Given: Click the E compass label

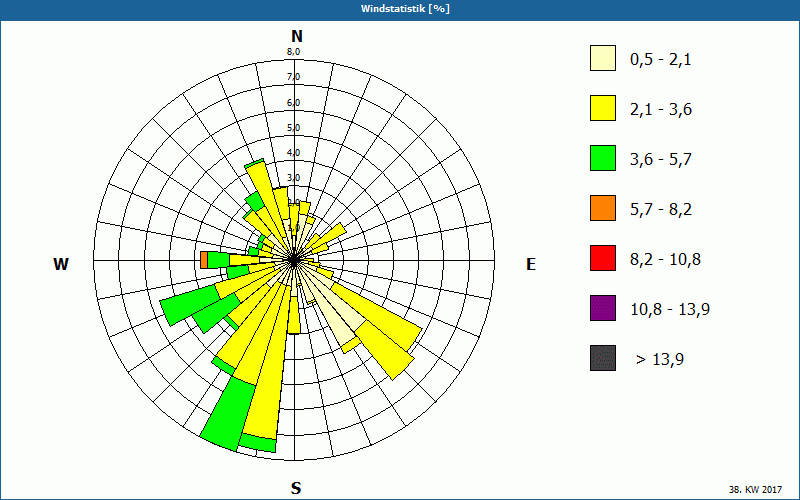Looking at the screenshot, I should click(x=531, y=264).
